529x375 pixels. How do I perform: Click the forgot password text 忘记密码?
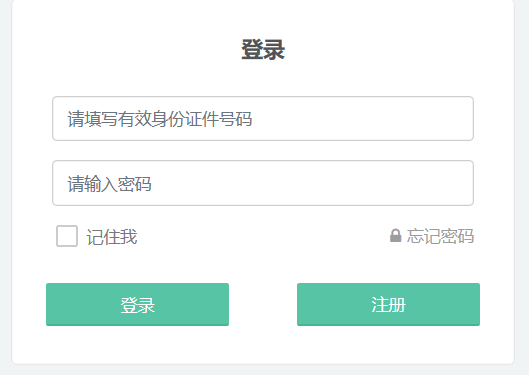440,236
